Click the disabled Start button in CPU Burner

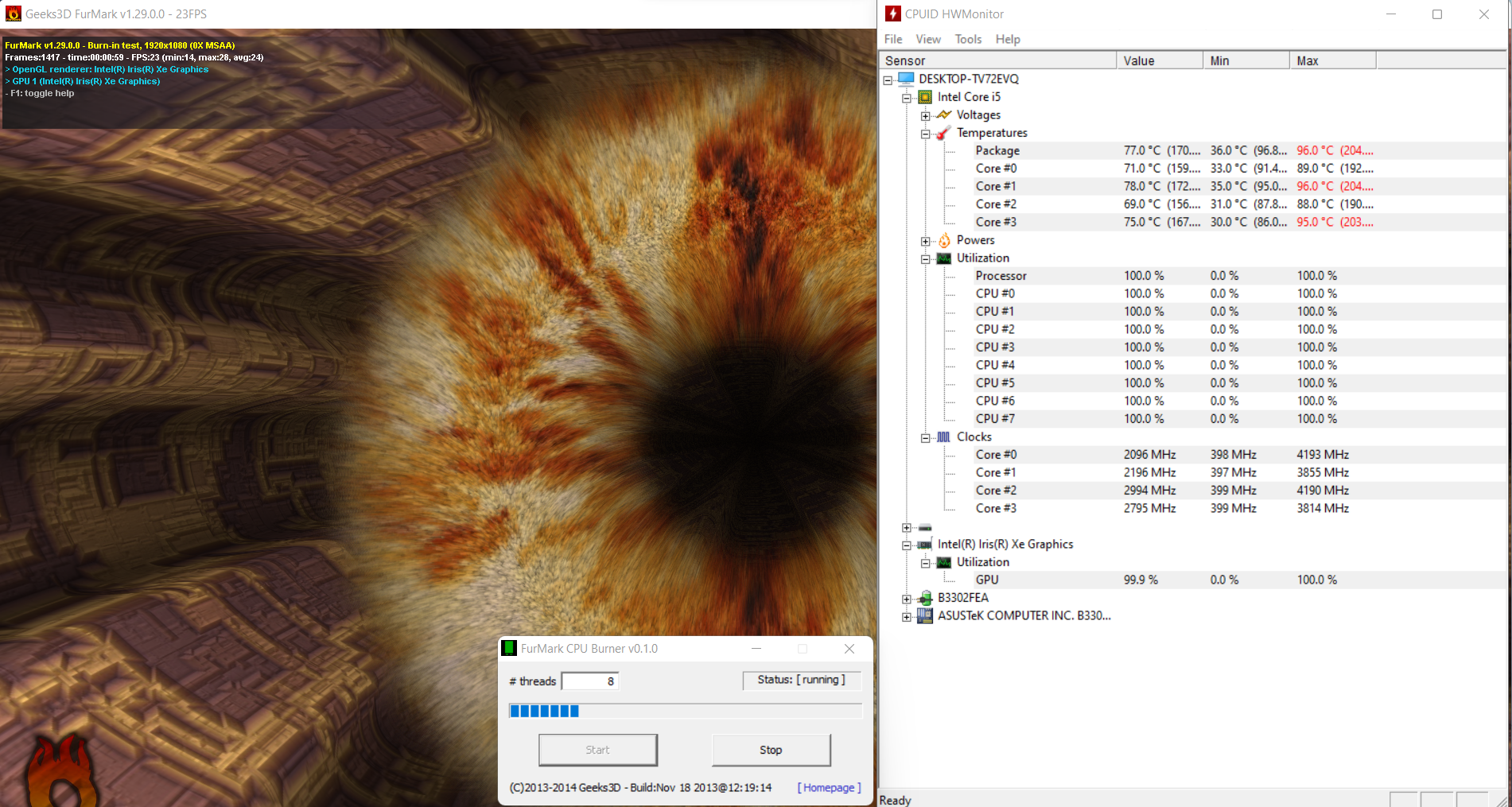[598, 750]
